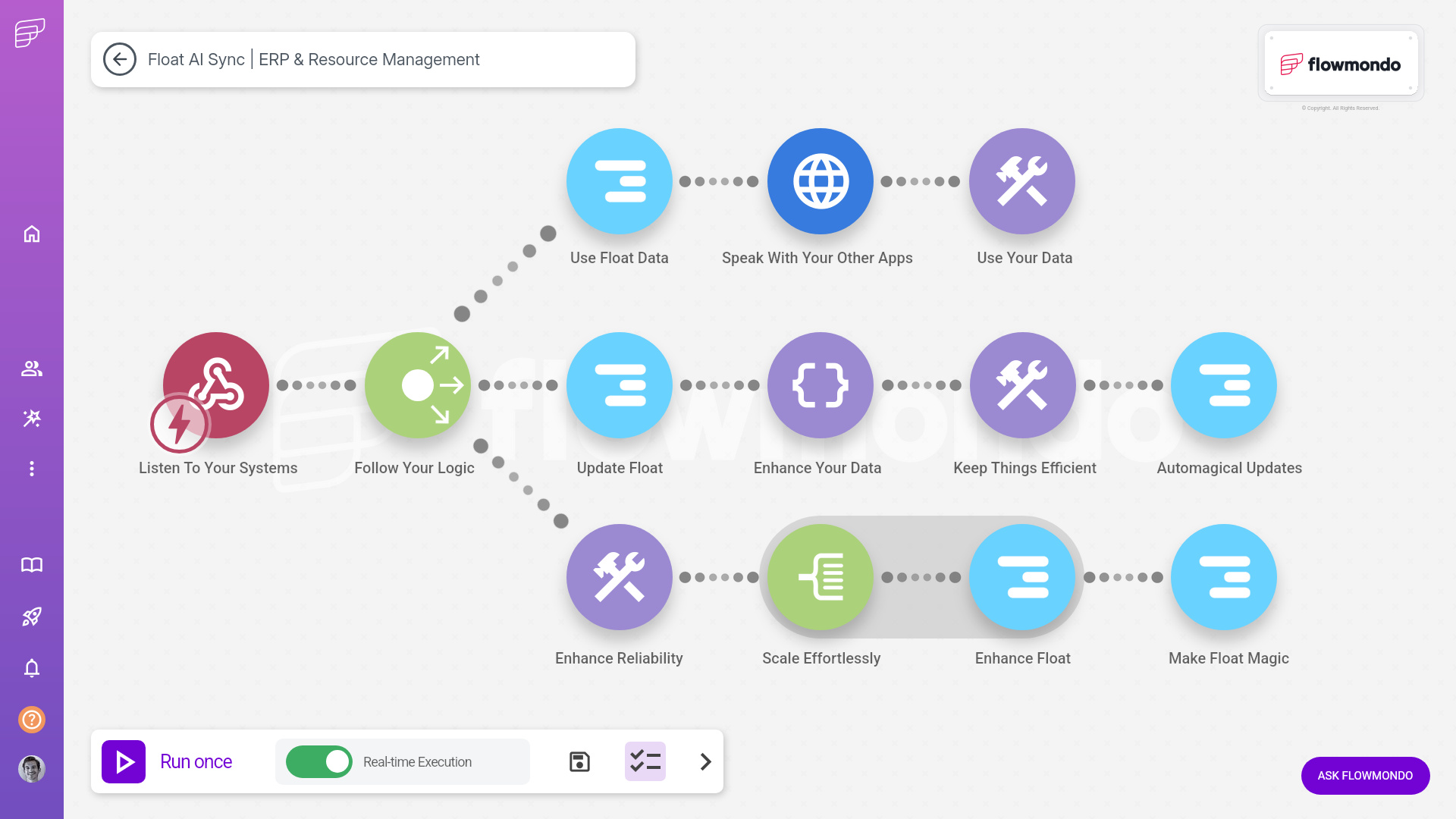Open the orange Help question icon
The image size is (1456, 819).
(x=32, y=719)
